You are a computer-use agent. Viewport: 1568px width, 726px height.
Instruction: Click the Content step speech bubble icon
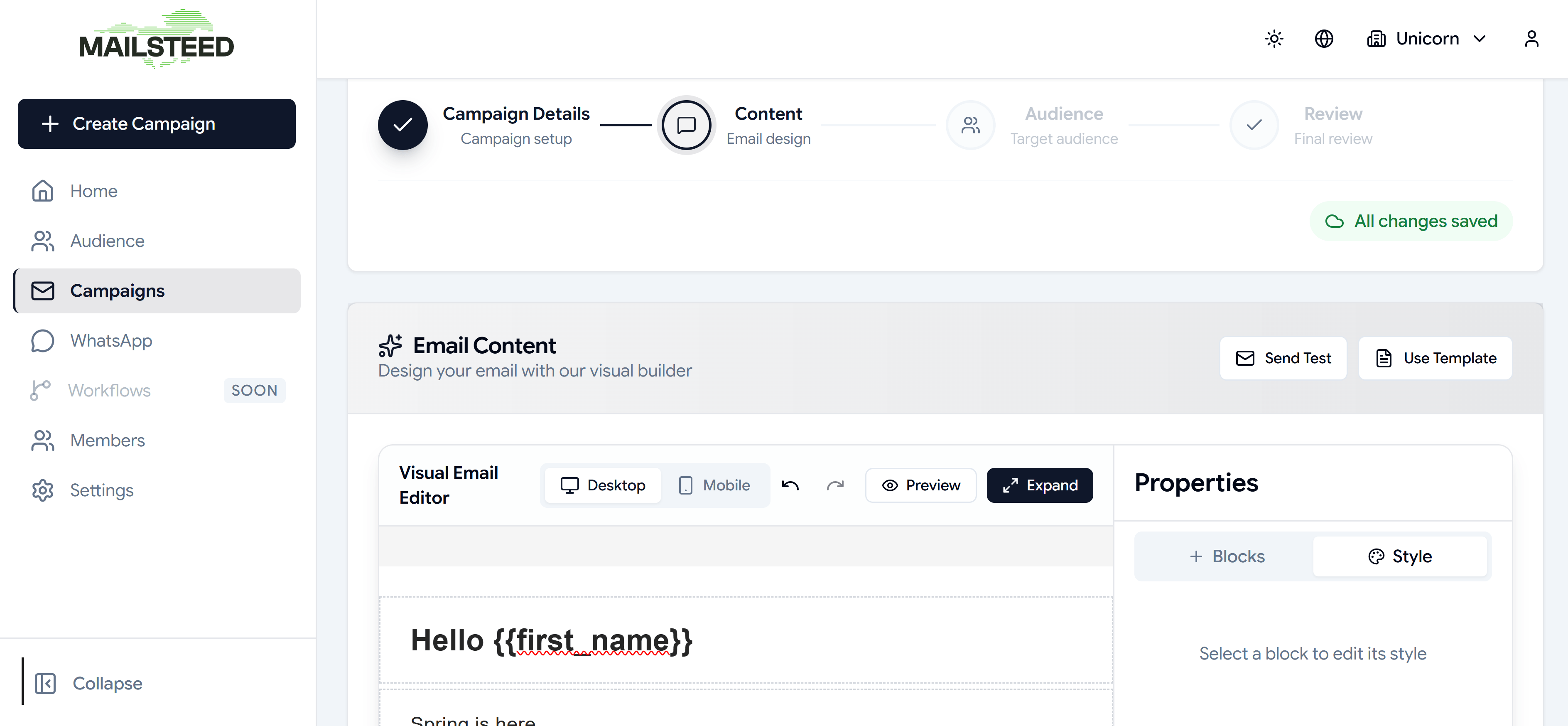coord(686,125)
